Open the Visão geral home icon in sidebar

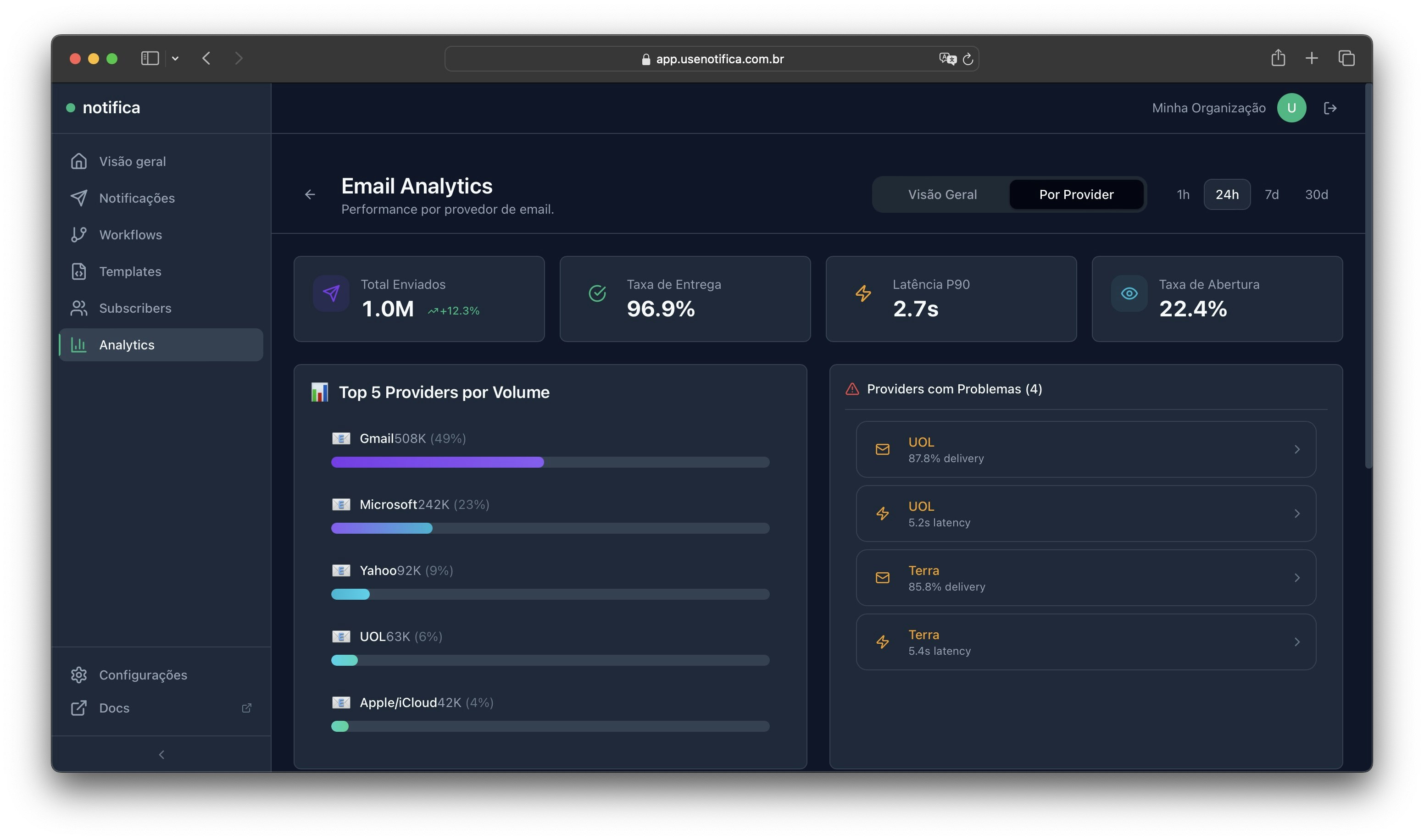pos(79,161)
